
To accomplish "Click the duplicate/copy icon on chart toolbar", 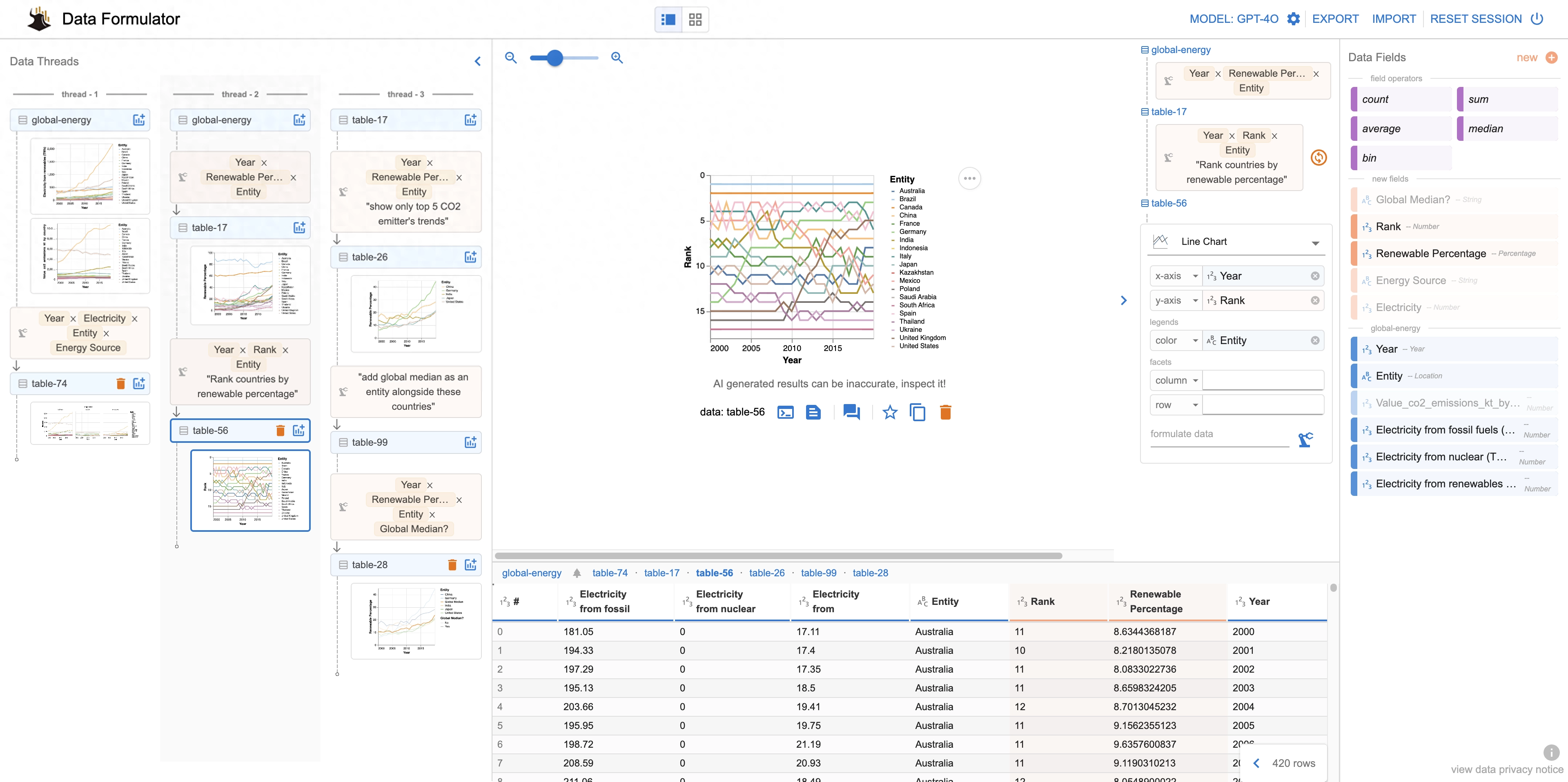I will 916,411.
